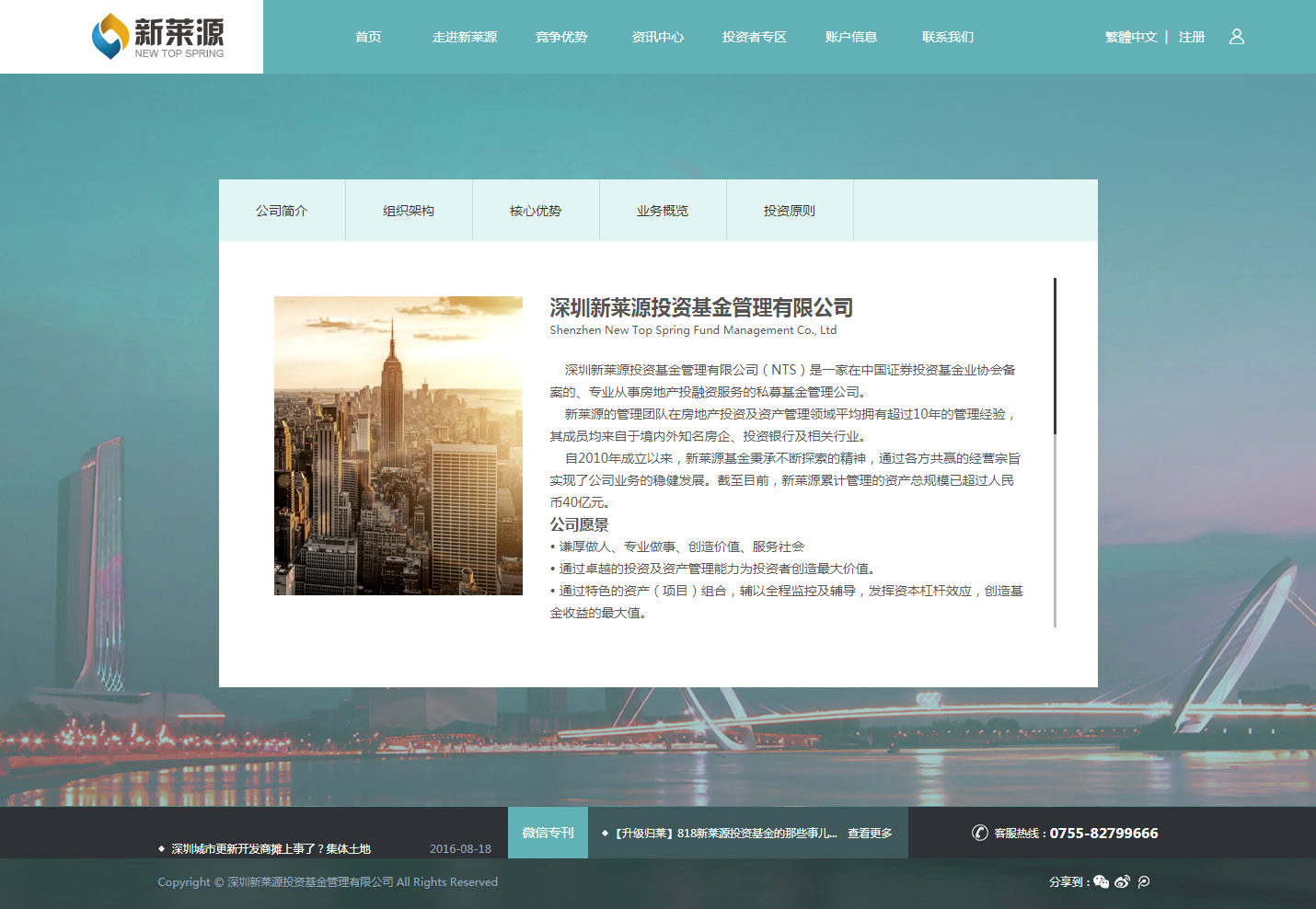The width and height of the screenshot is (1316, 909).
Task: Open the 818新莱源投资基金 article link
Action: click(726, 833)
